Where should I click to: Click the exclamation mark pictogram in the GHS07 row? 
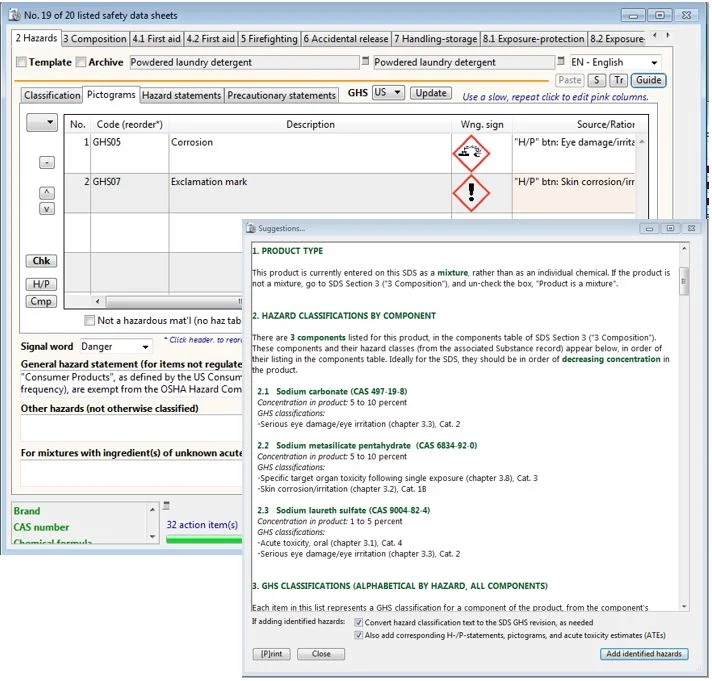471,193
